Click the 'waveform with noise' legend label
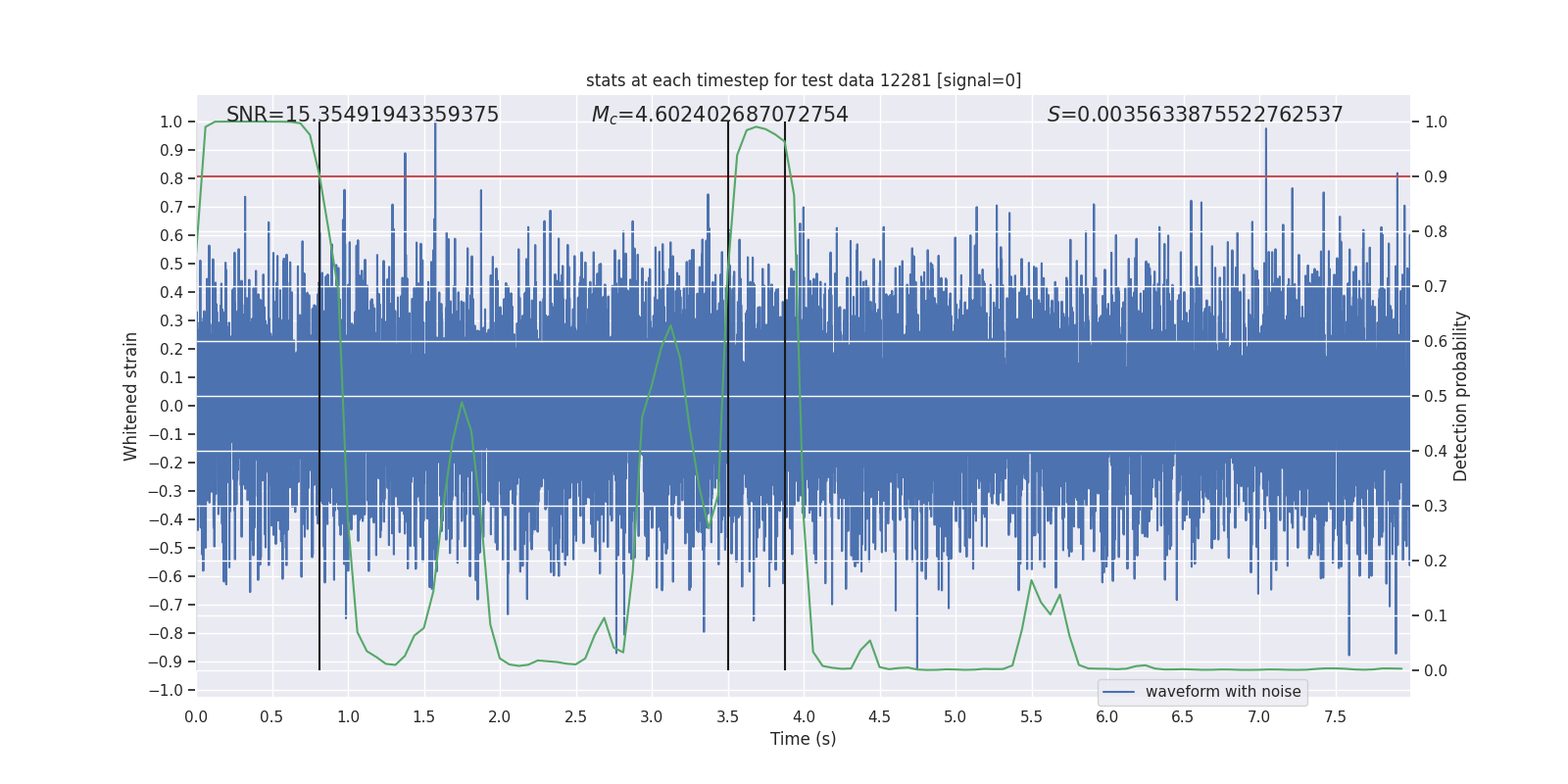The width and height of the screenshot is (1568, 784). coord(1222,692)
